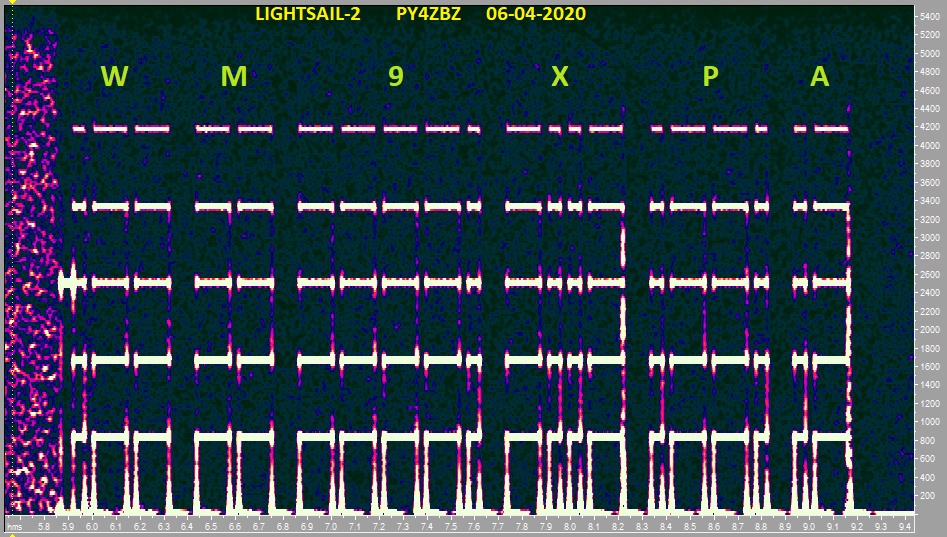Click the decoded letter M label
The width and height of the screenshot is (947, 537).
pos(234,76)
